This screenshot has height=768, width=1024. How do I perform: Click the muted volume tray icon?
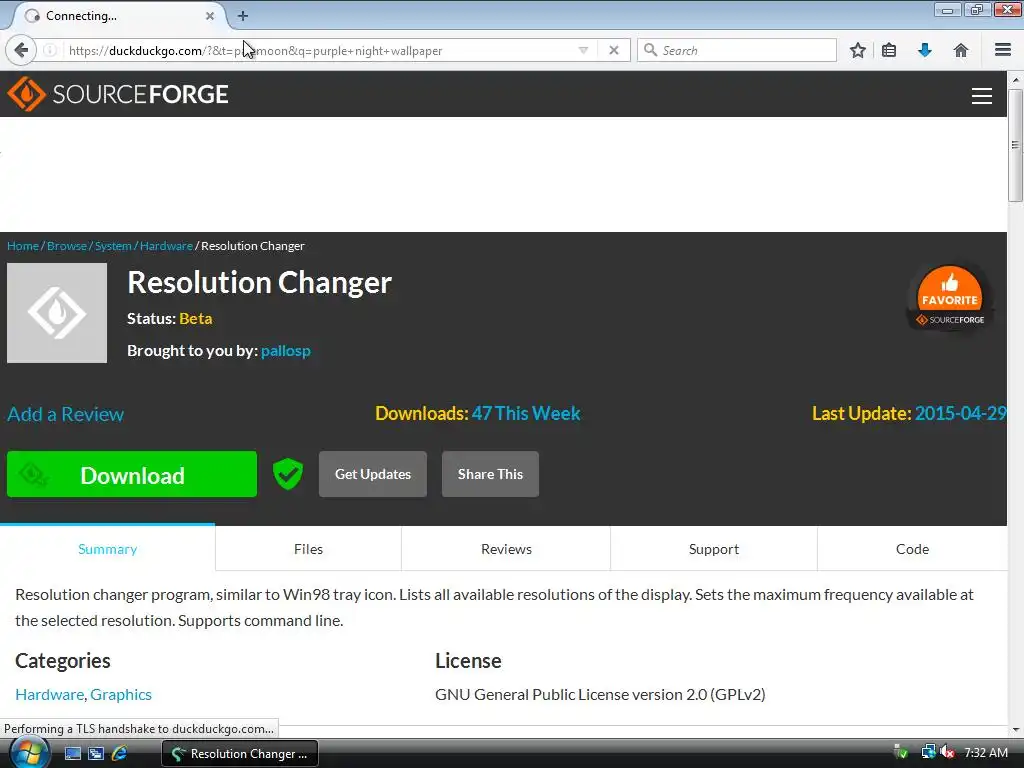tap(948, 752)
